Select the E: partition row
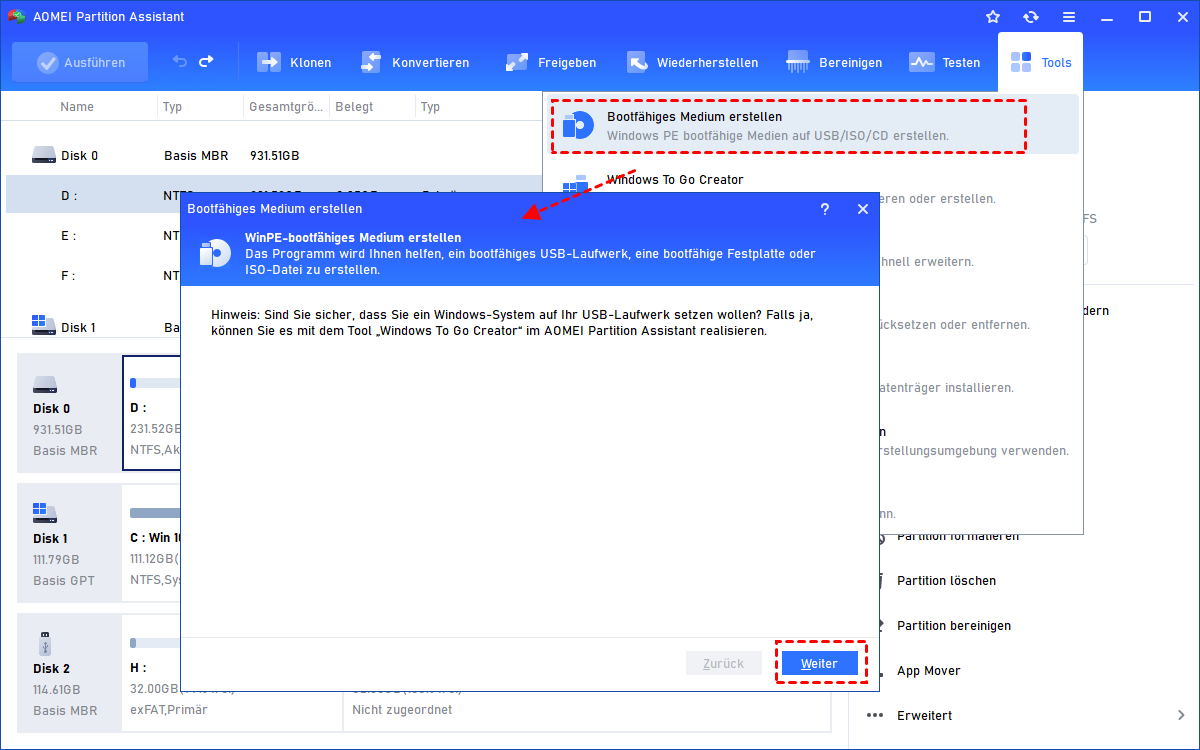The width and height of the screenshot is (1200, 750). [x=95, y=236]
